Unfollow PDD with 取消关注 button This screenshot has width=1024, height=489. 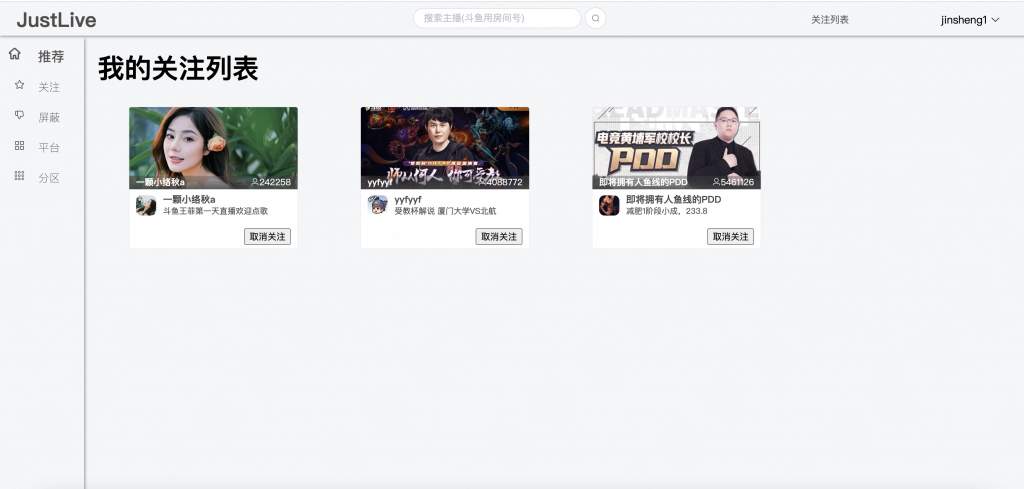pyautogui.click(x=730, y=237)
